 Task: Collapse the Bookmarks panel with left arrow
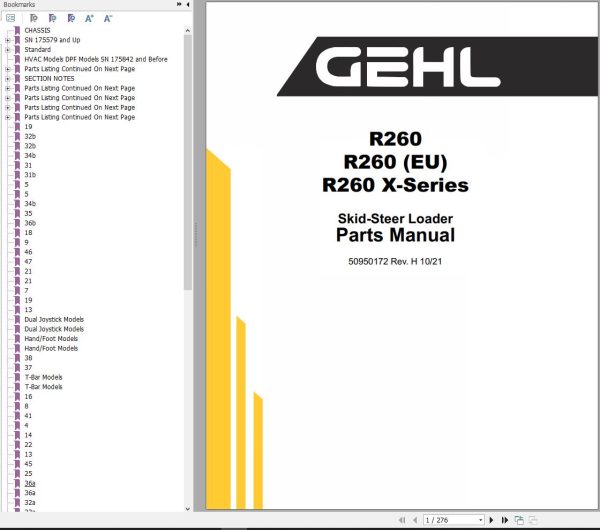click(188, 4)
